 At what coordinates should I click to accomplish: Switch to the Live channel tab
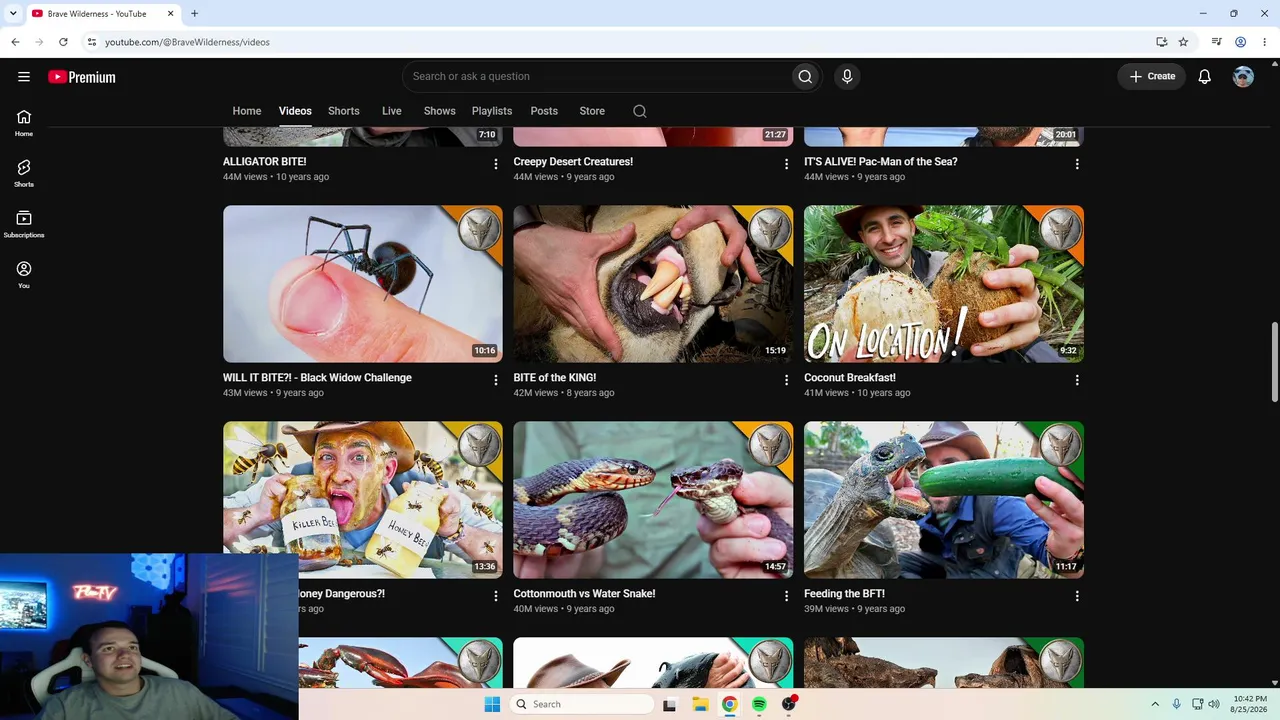tap(392, 111)
